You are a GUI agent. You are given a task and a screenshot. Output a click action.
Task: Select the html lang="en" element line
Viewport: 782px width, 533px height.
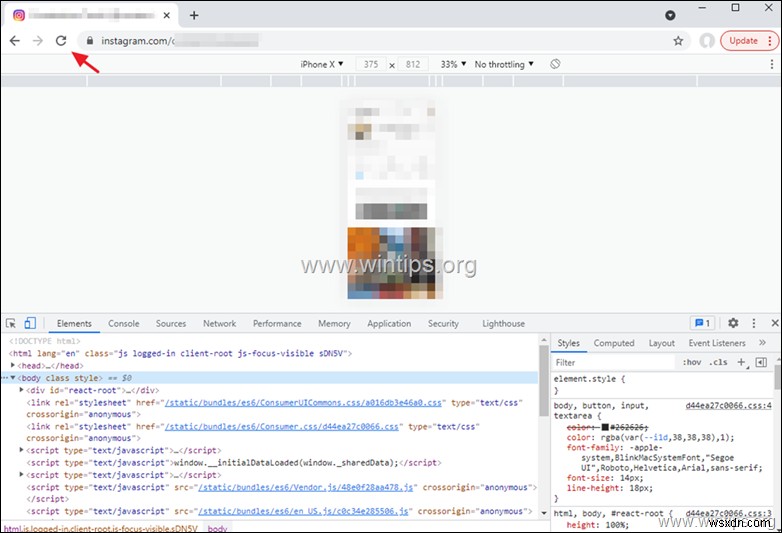point(181,354)
